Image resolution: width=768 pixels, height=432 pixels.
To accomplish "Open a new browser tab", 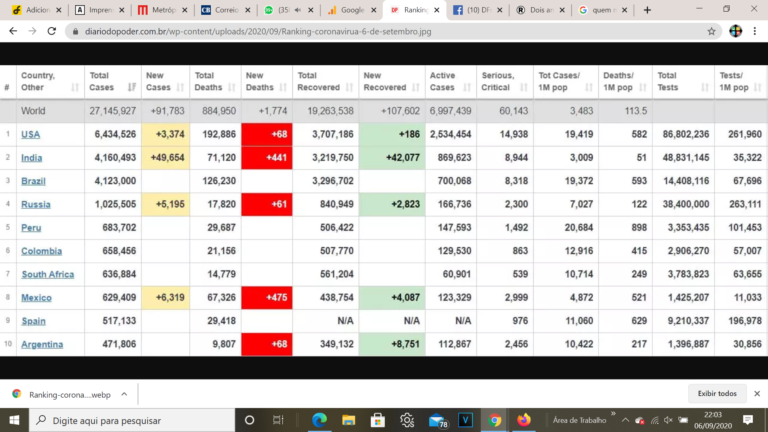I will click(647, 10).
